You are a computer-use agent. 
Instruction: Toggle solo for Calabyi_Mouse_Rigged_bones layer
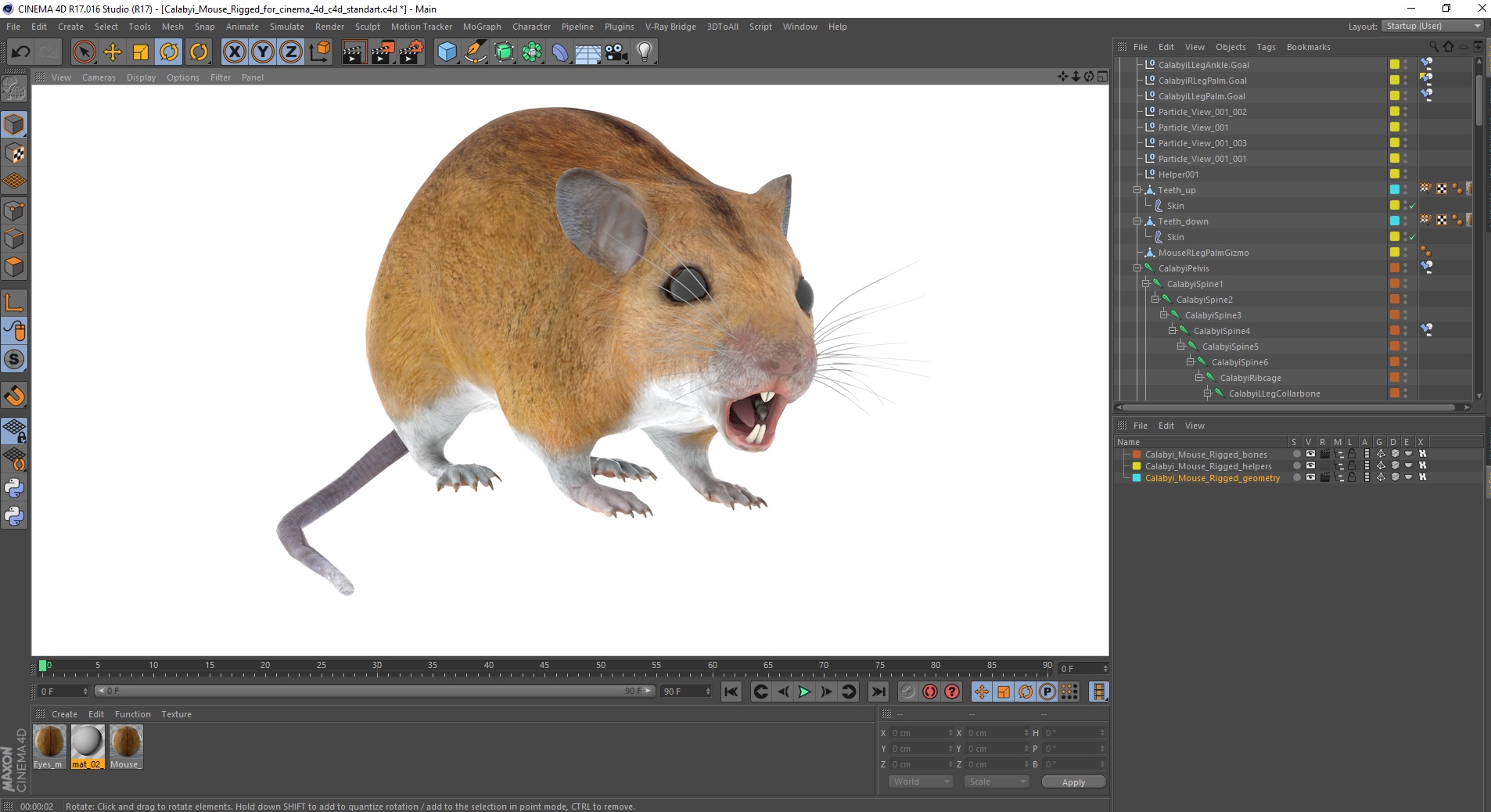[1296, 454]
